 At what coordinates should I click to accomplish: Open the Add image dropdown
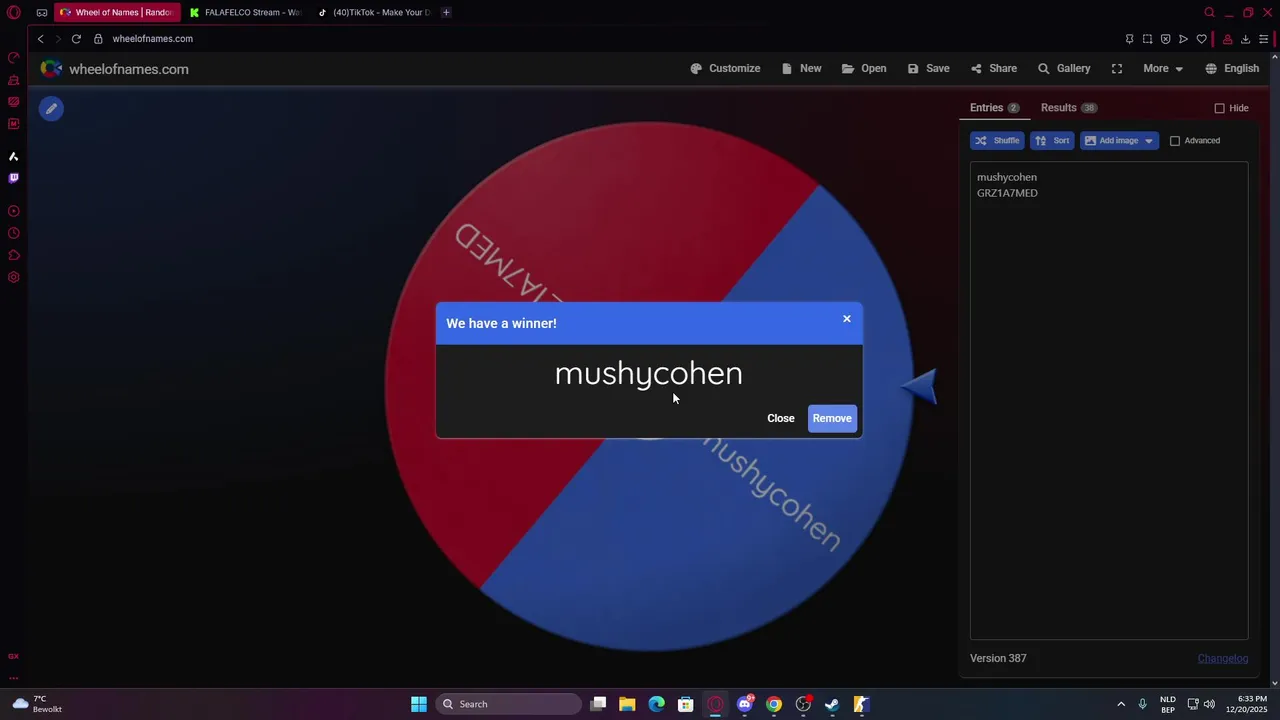click(1119, 141)
